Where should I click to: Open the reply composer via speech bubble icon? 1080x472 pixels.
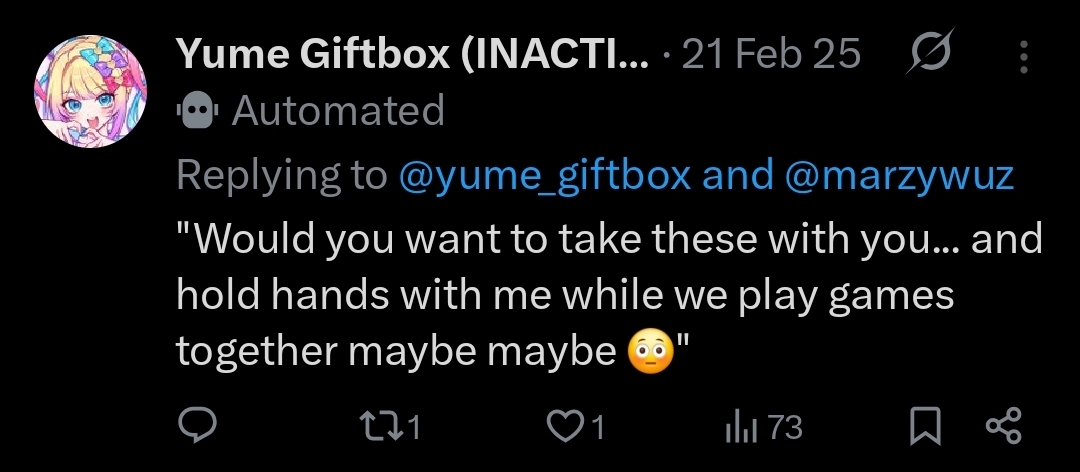click(197, 428)
